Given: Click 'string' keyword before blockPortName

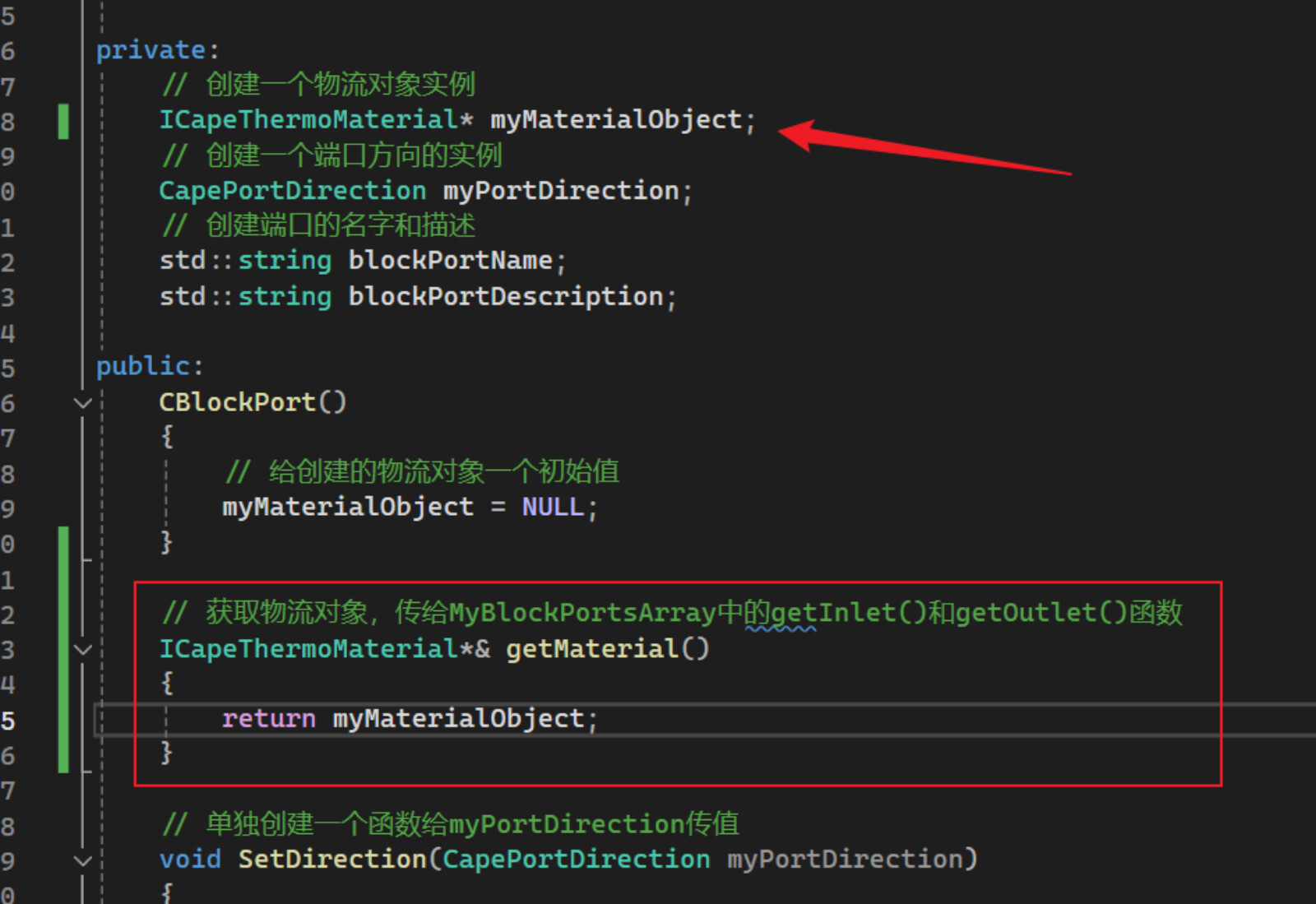Looking at the screenshot, I should click(x=285, y=261).
